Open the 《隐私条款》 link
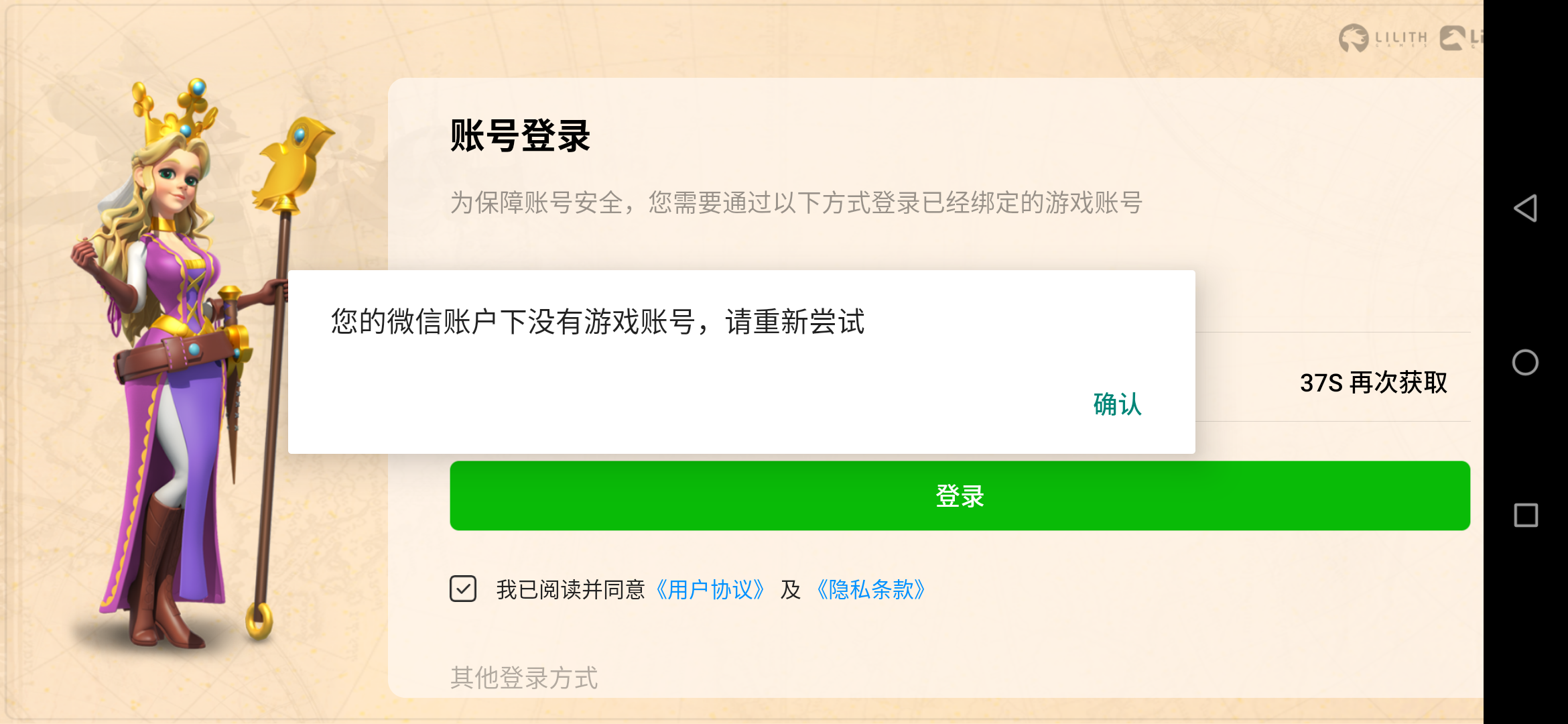 coord(870,590)
